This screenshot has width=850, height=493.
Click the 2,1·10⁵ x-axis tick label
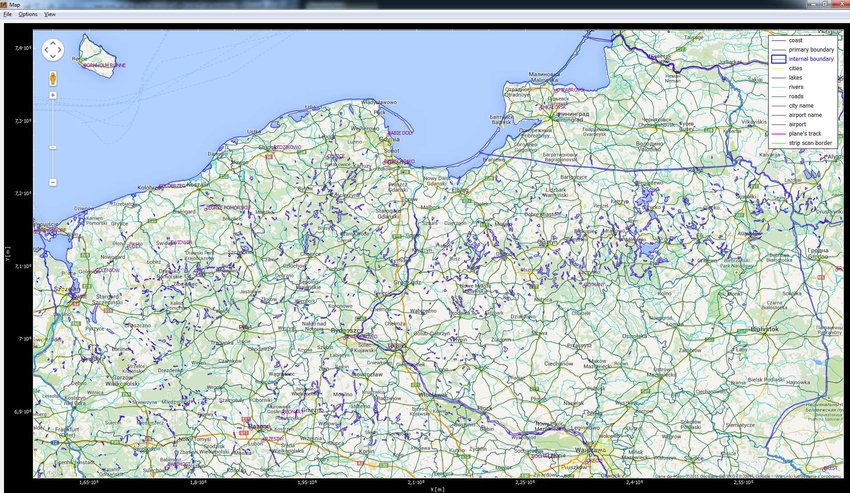415,482
